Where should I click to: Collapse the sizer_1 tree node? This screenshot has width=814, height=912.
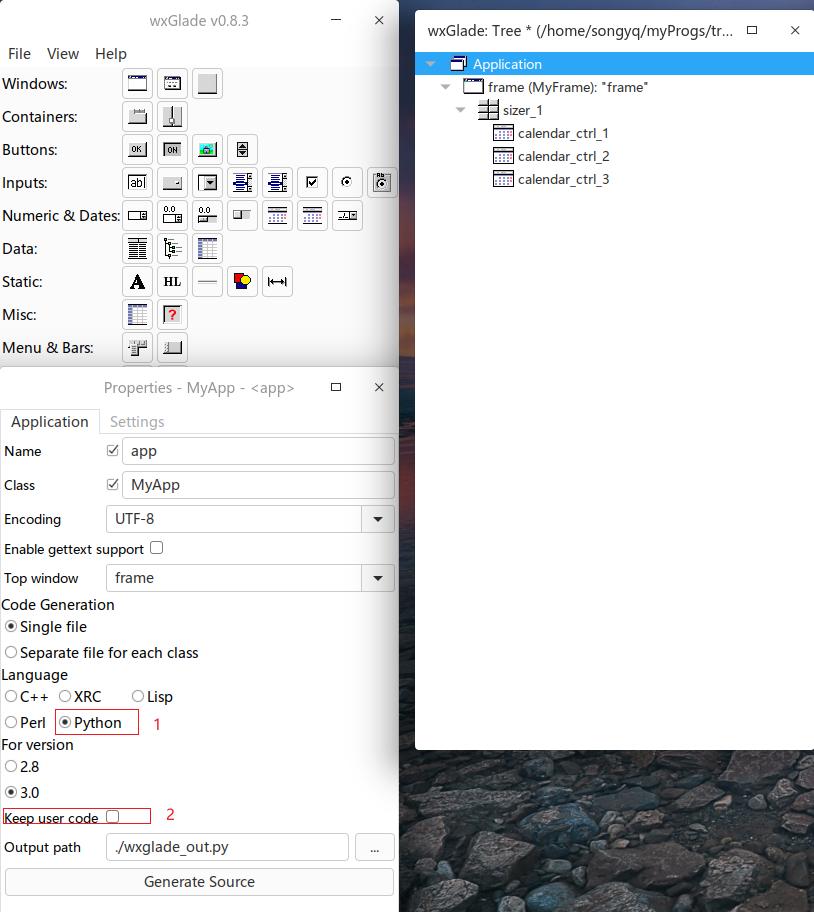tap(461, 110)
